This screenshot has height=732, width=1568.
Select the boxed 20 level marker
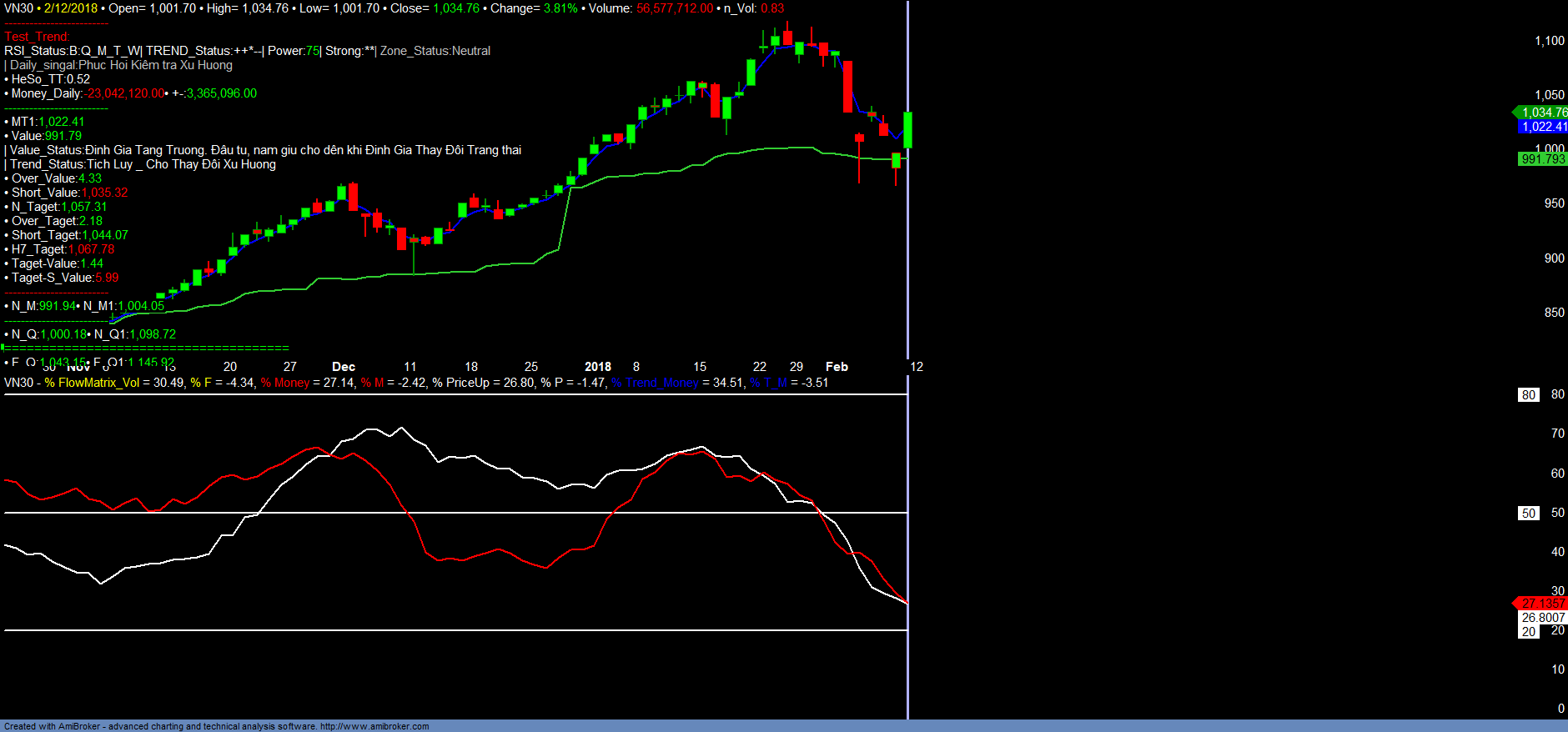(1528, 632)
